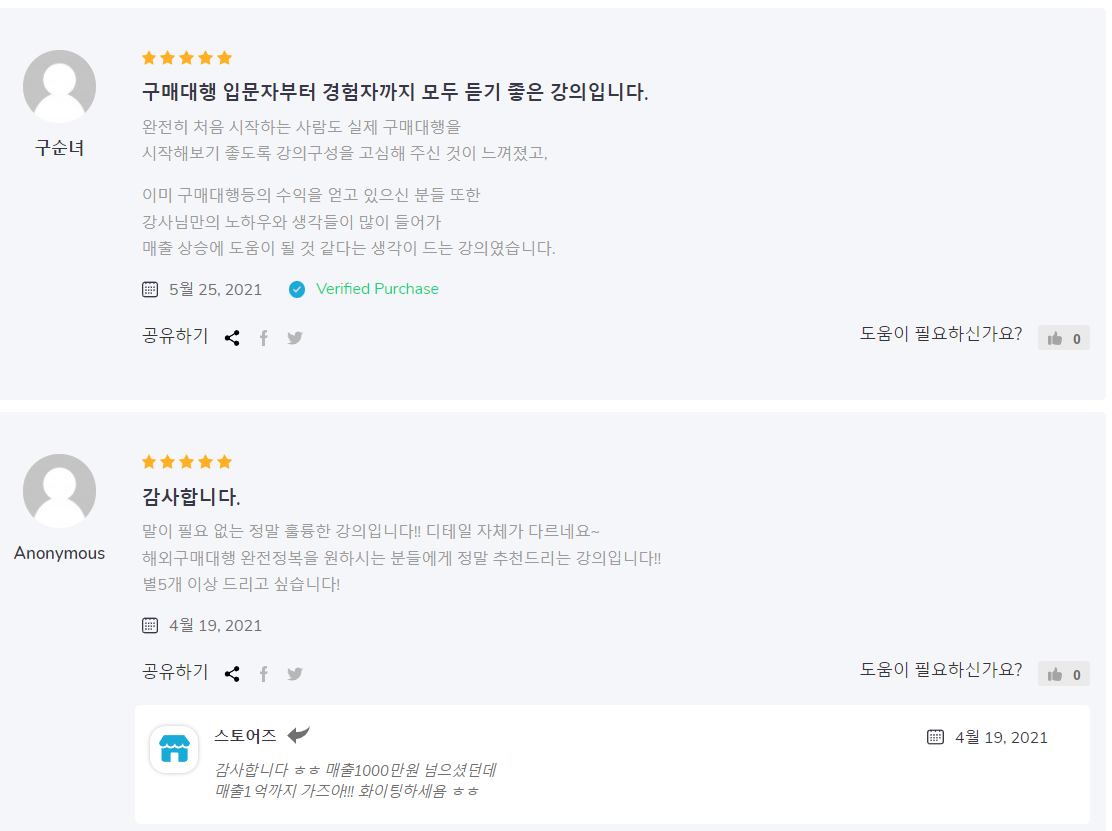The height and width of the screenshot is (831, 1112).
Task: Click share icon in Anonymous review
Action: click(232, 674)
